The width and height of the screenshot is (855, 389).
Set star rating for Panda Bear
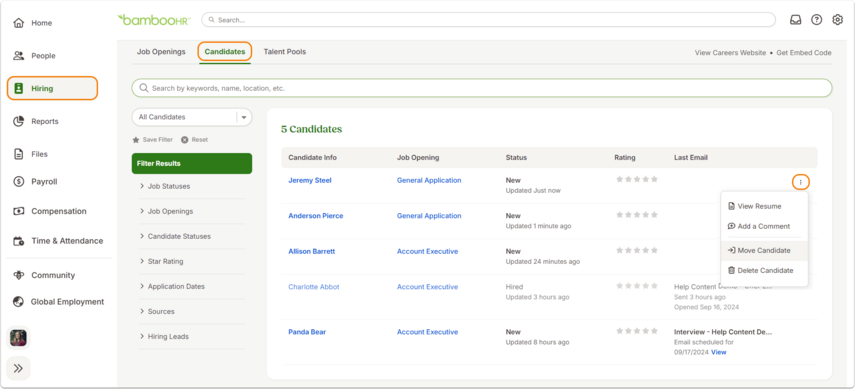[x=637, y=331]
